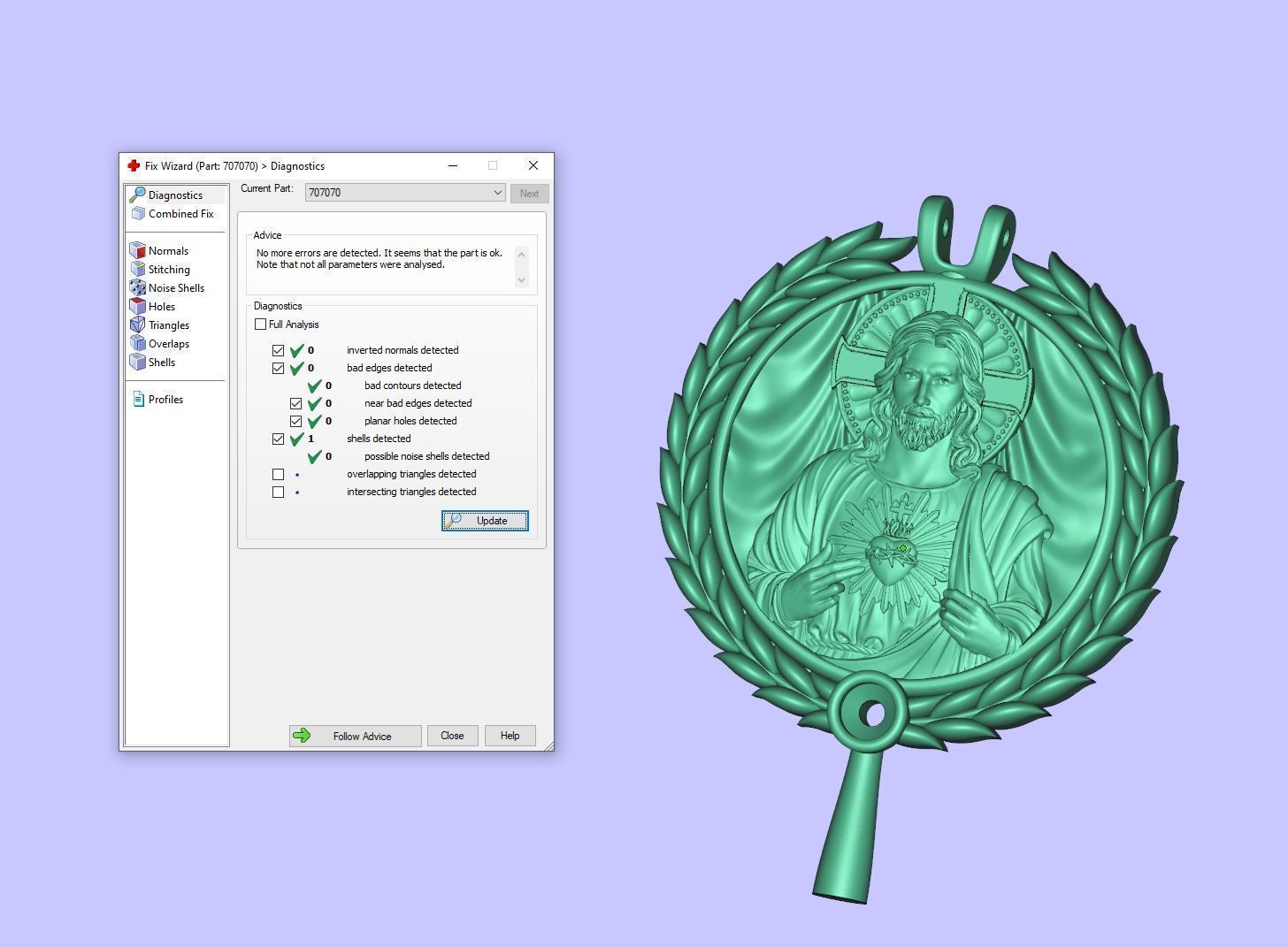The width and height of the screenshot is (1288, 947).
Task: Enable intersecting triangles detection
Action: [x=279, y=492]
